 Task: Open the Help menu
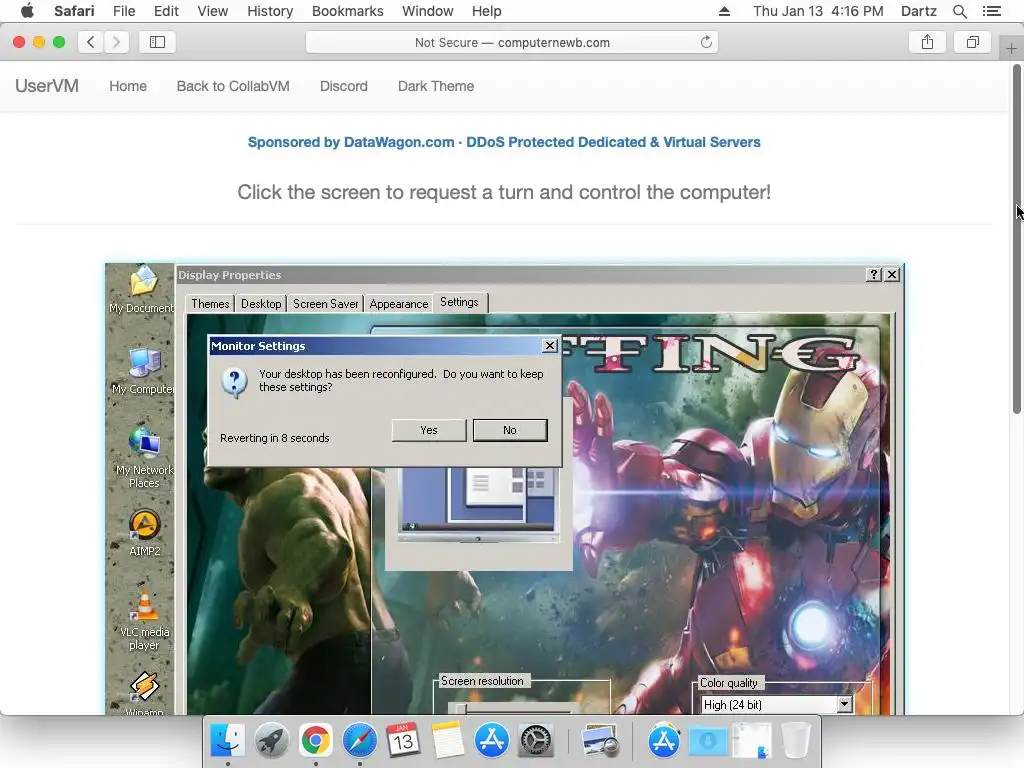[x=487, y=11]
